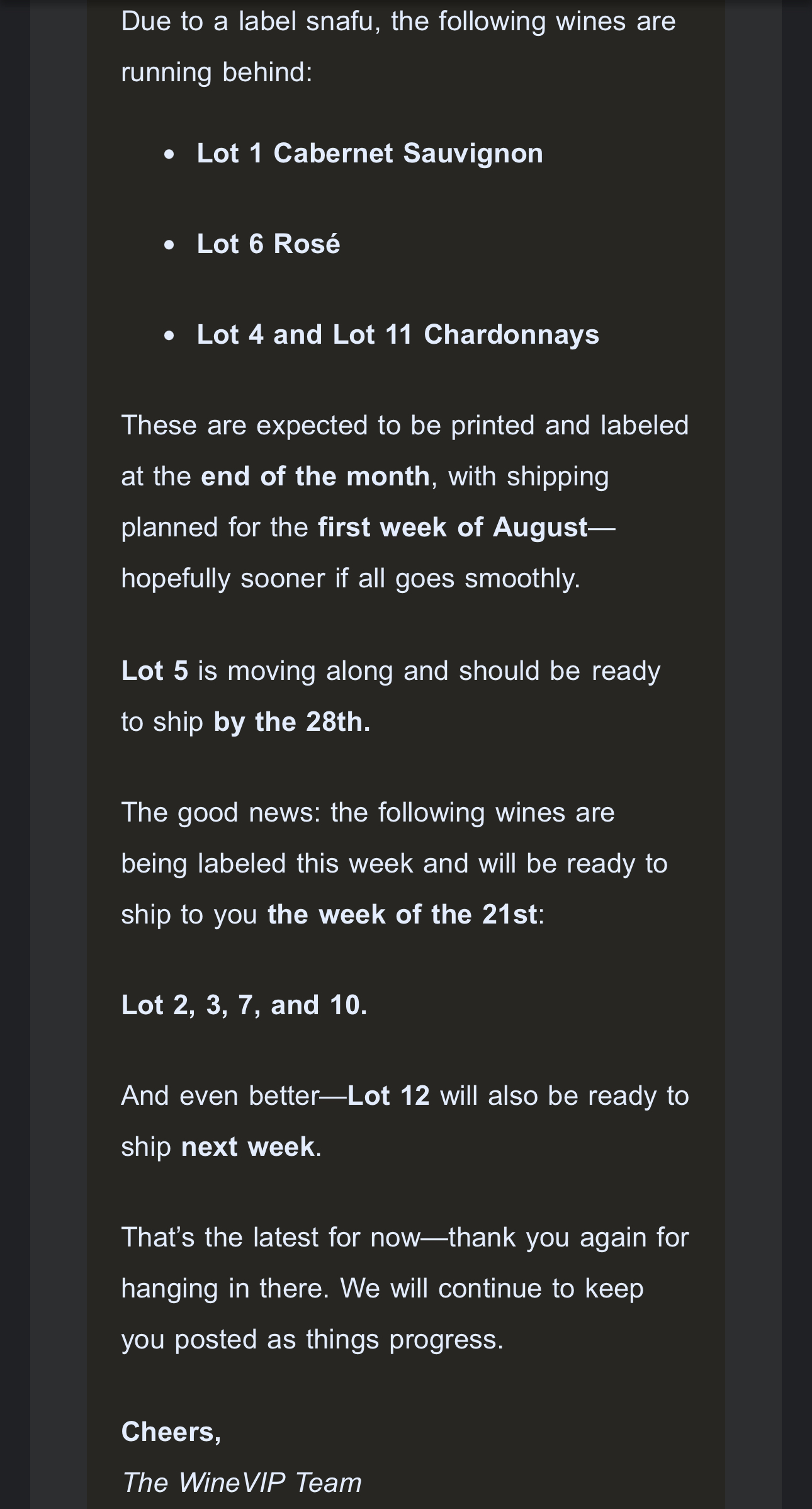The height and width of the screenshot is (1509, 812).
Task: Click 'The good news' paragraph opening
Action: tap(221, 813)
